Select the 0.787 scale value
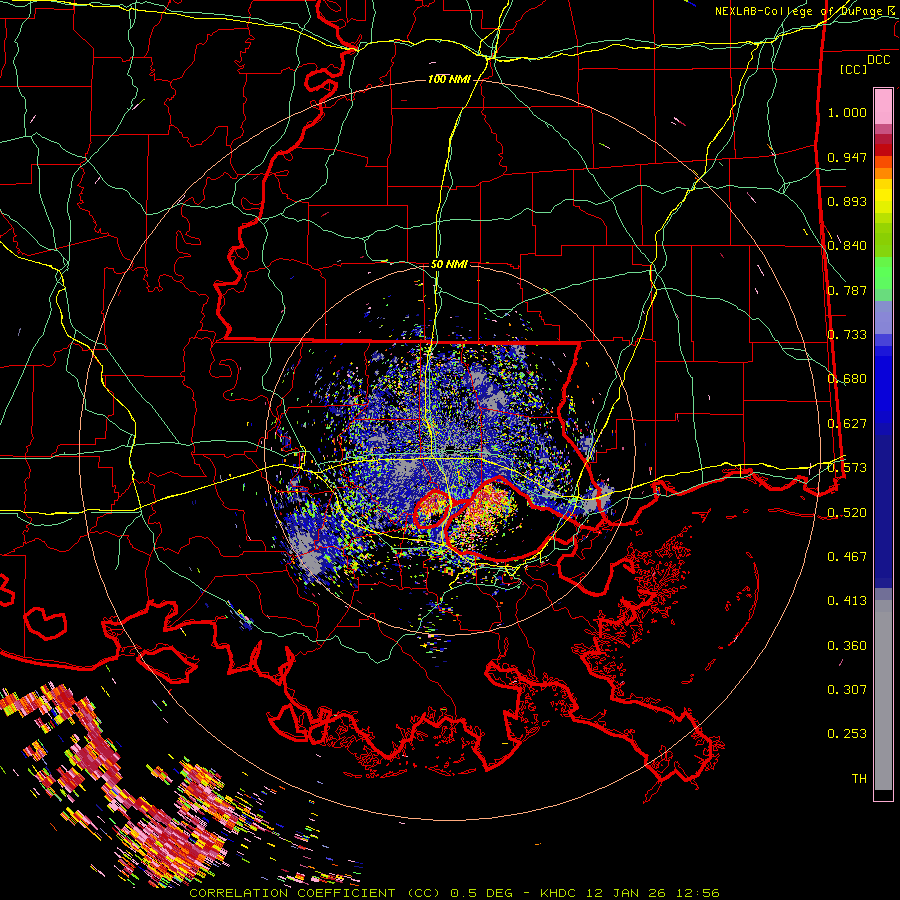Screen dimensions: 900x900 coord(847,290)
